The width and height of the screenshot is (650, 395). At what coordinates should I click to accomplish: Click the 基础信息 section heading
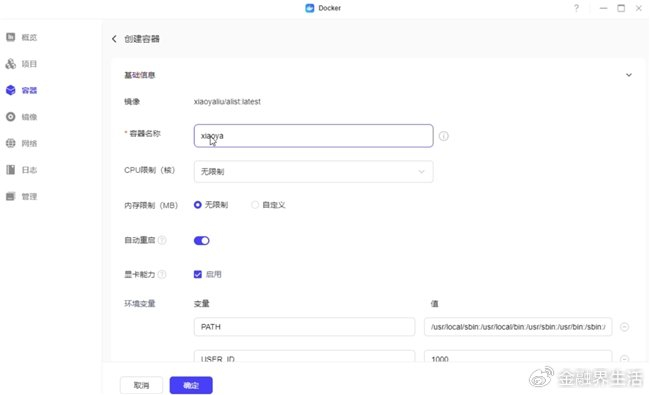coord(140,75)
